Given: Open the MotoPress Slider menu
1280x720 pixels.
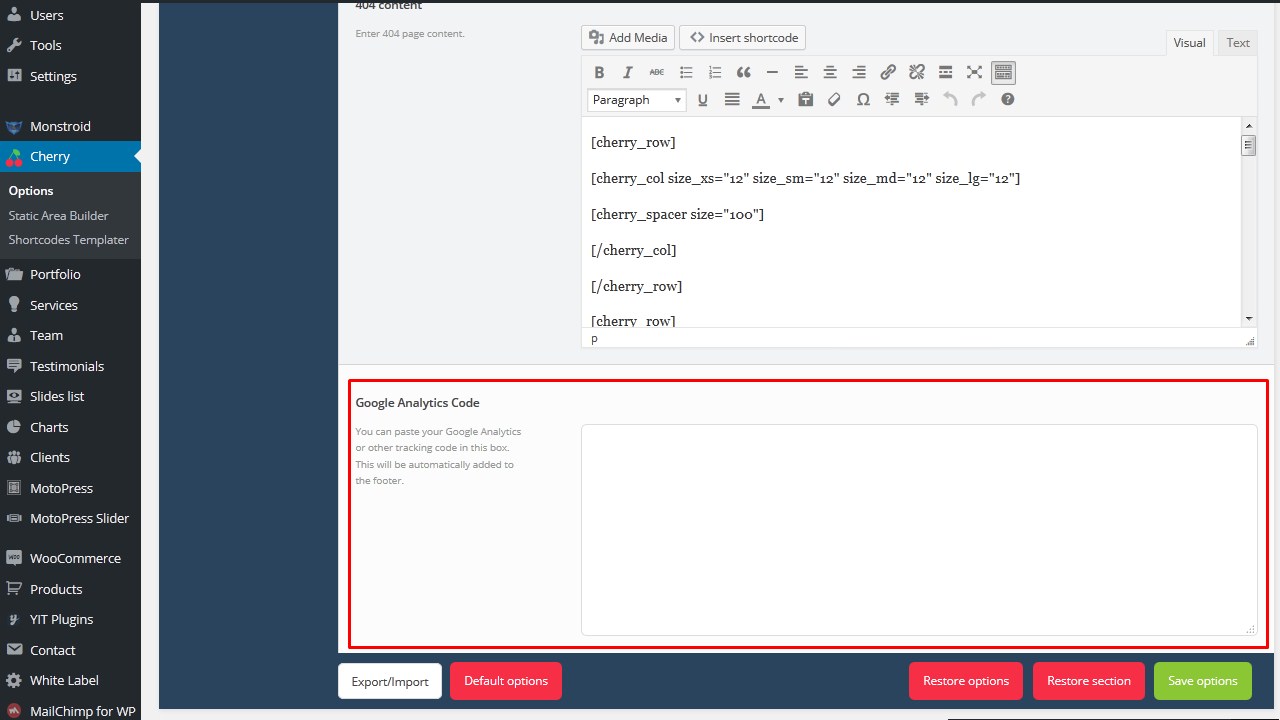Looking at the screenshot, I should pos(70,518).
